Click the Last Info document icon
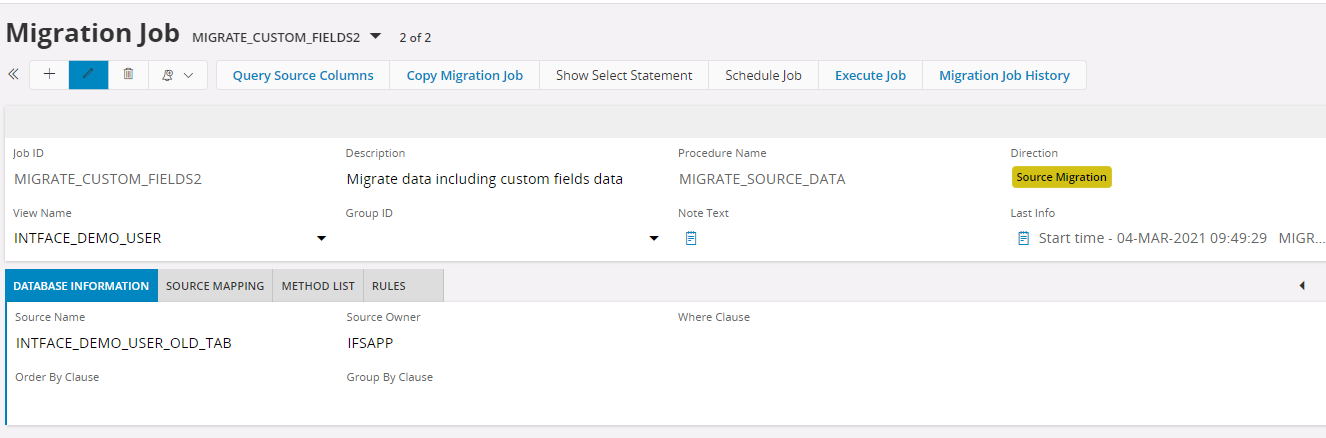Image resolution: width=1326 pixels, height=438 pixels. click(1023, 238)
